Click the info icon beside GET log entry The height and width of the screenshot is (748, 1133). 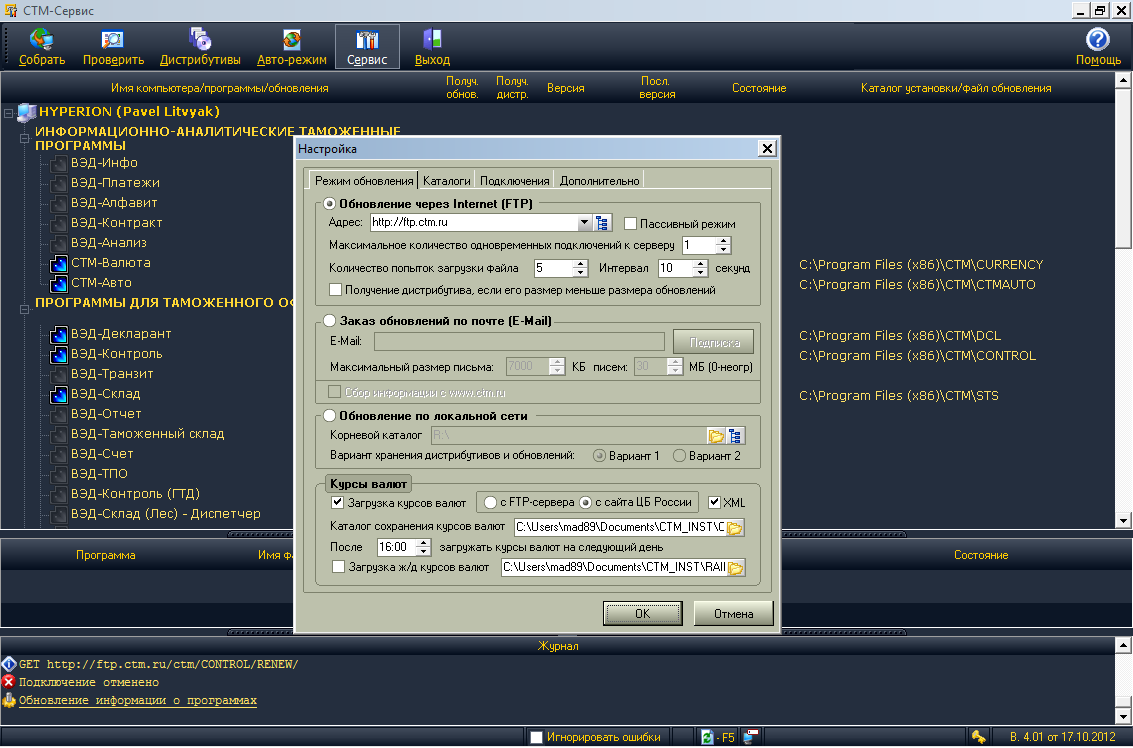coord(9,663)
